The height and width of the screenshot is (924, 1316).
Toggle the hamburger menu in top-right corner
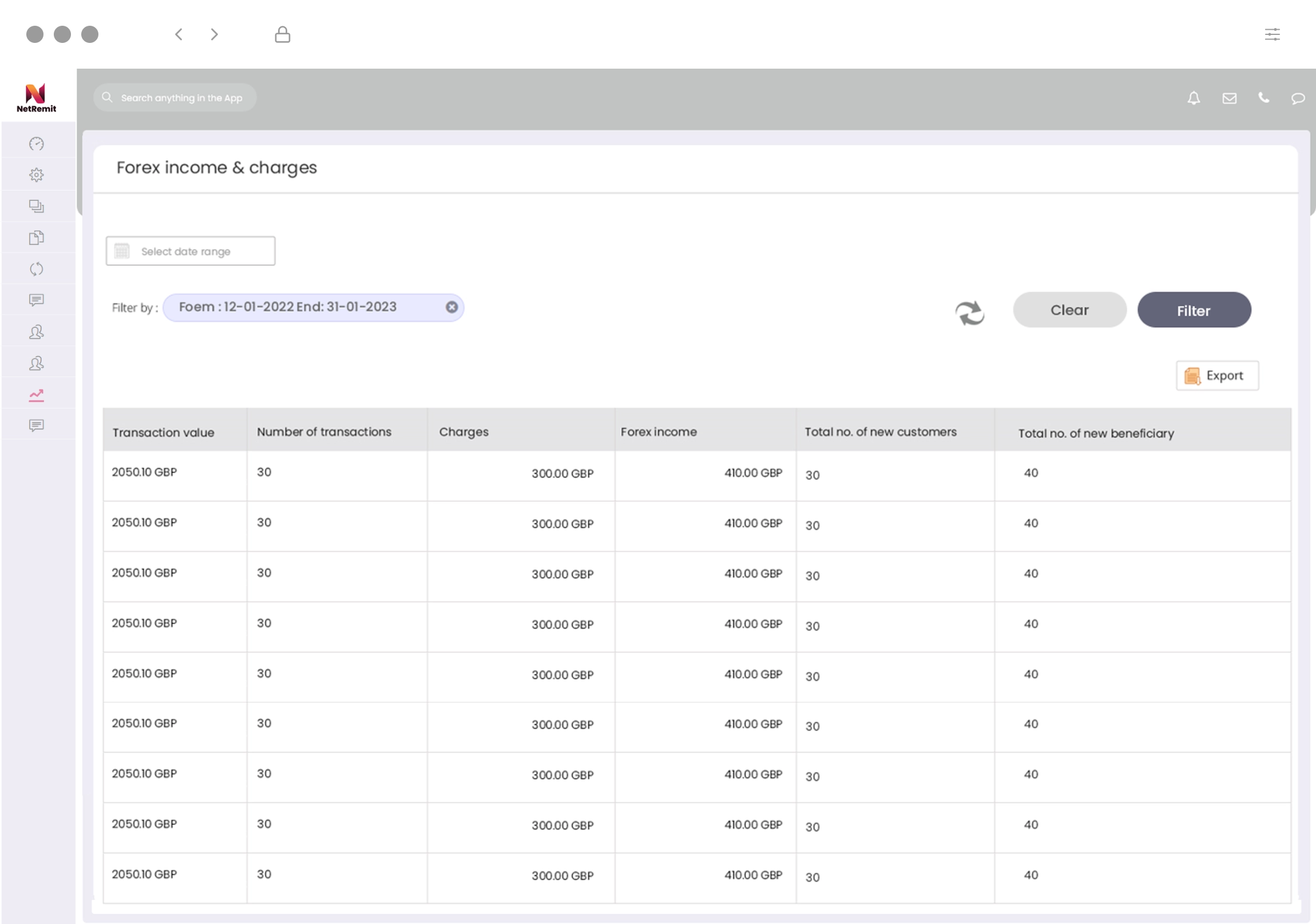coord(1273,33)
